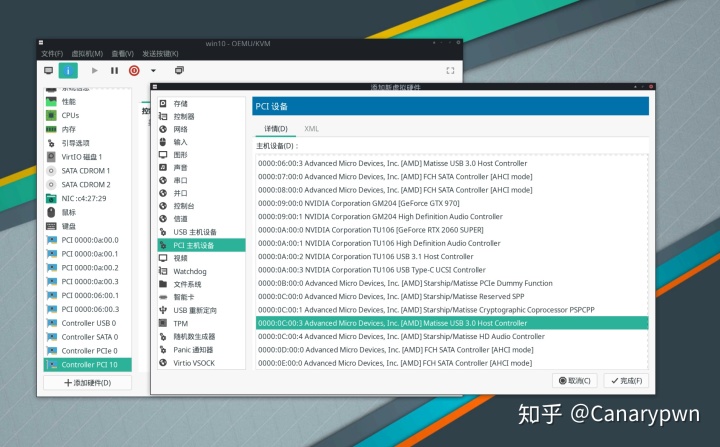
Task: Select GM204 High Definition Audio Controller
Action: click(x=452, y=216)
